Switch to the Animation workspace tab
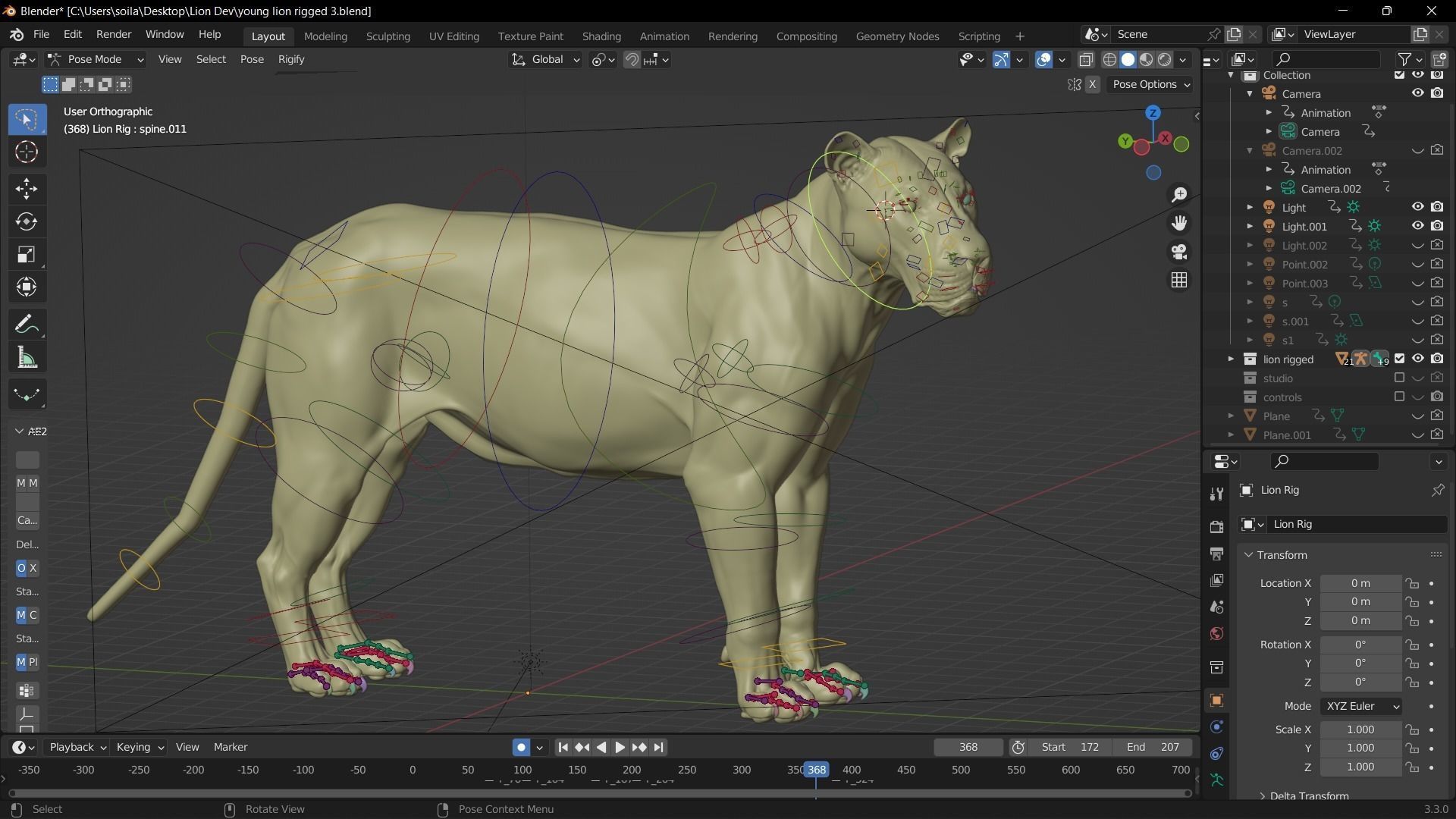Screen dimensions: 1456x819 (664, 36)
